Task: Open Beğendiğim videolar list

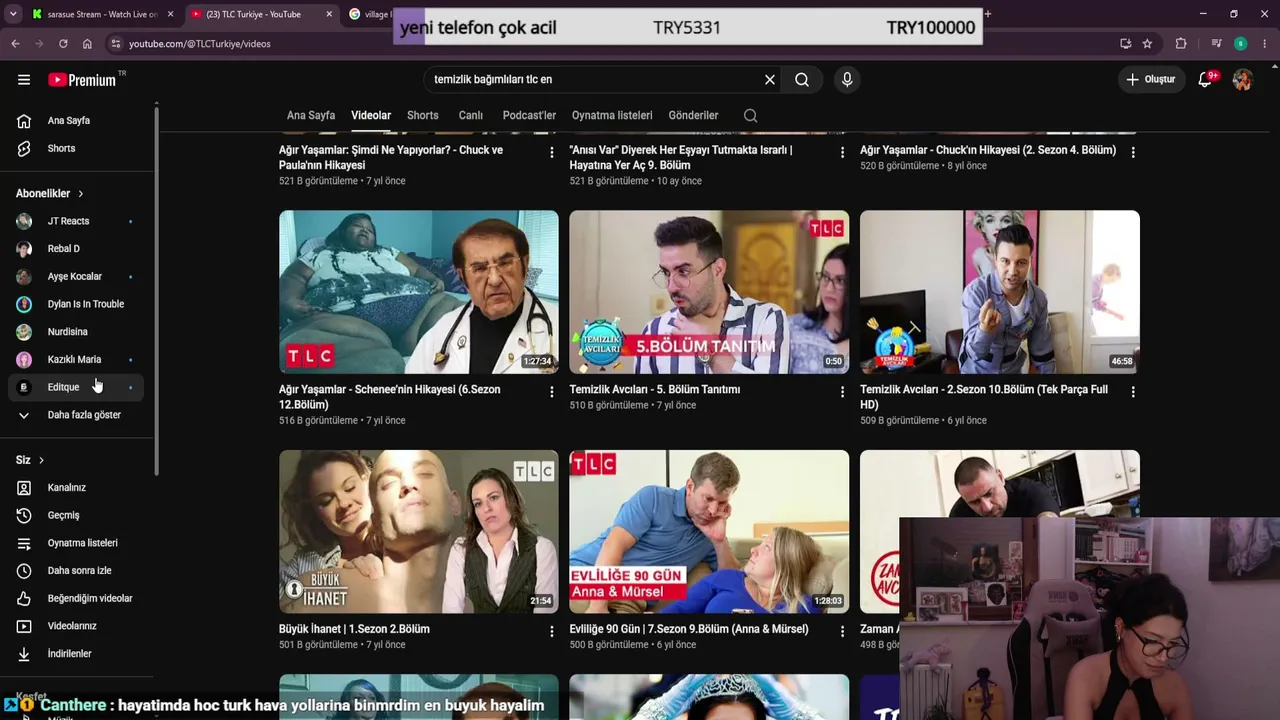Action: click(78, 598)
